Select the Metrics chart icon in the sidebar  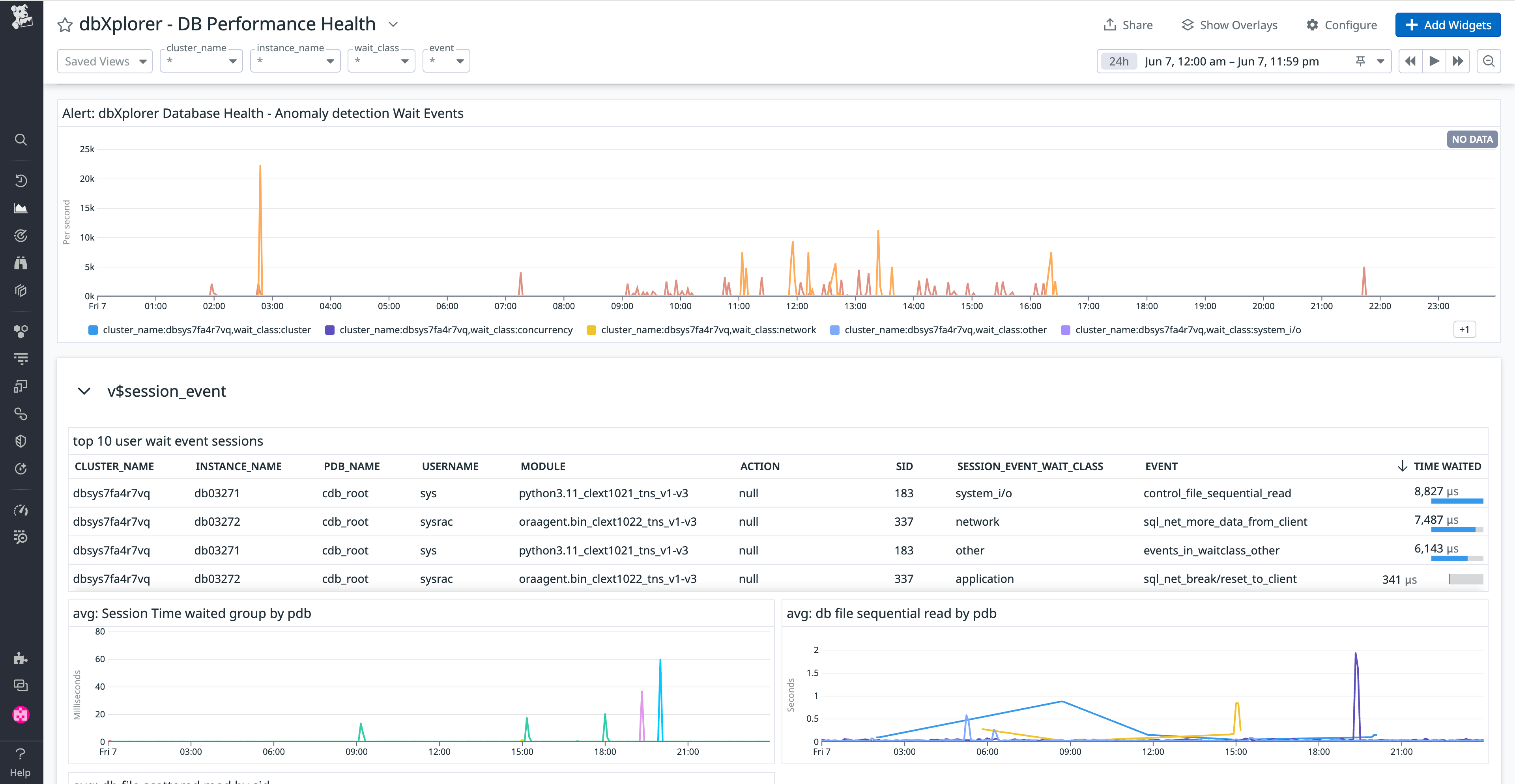click(x=21, y=207)
